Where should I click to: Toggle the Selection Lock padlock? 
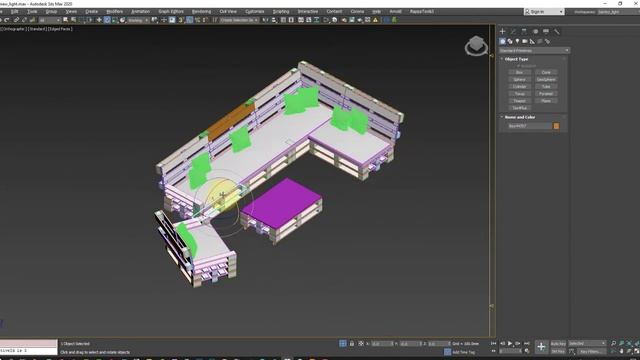point(352,344)
